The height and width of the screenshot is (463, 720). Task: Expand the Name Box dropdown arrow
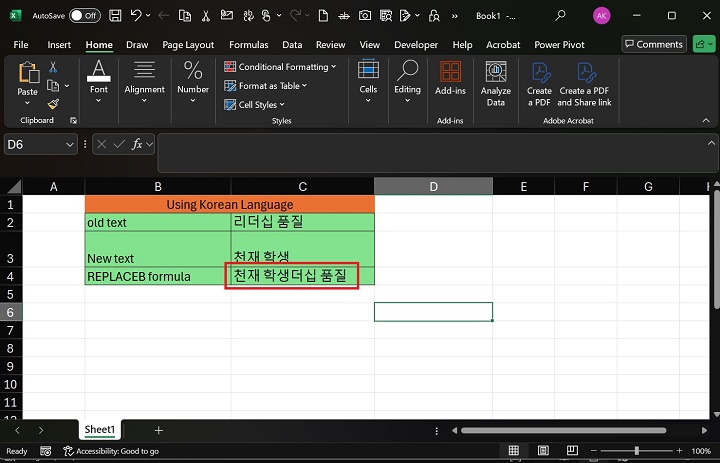click(x=70, y=145)
